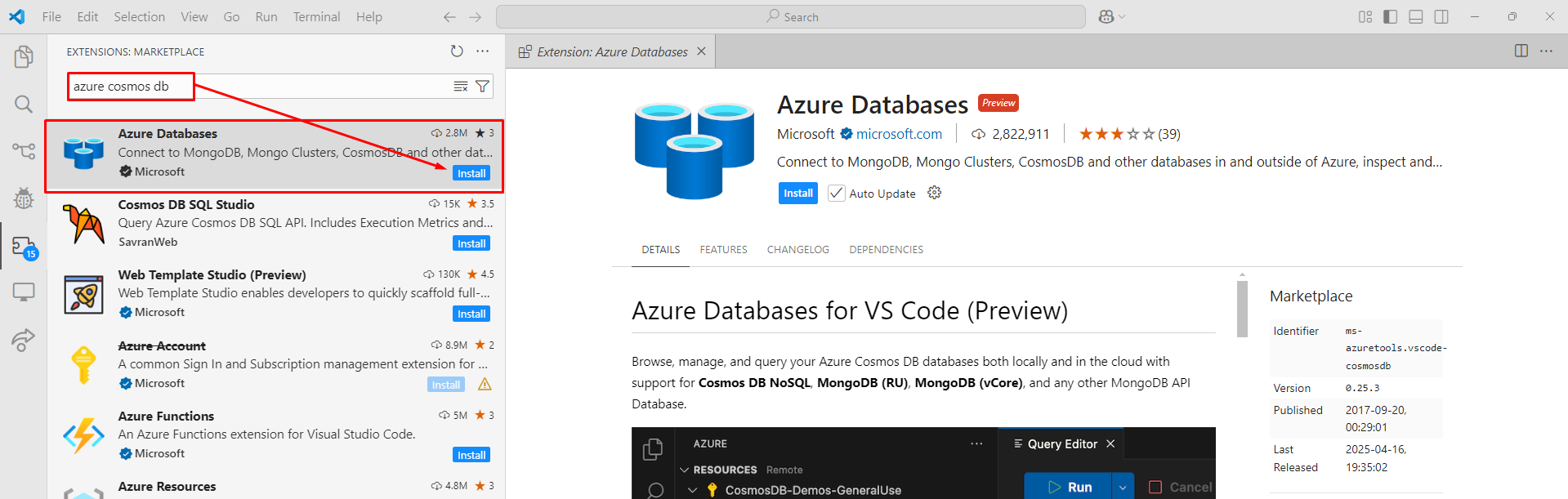1568x499 pixels.
Task: Open the Run and Debug view
Action: pyautogui.click(x=24, y=198)
